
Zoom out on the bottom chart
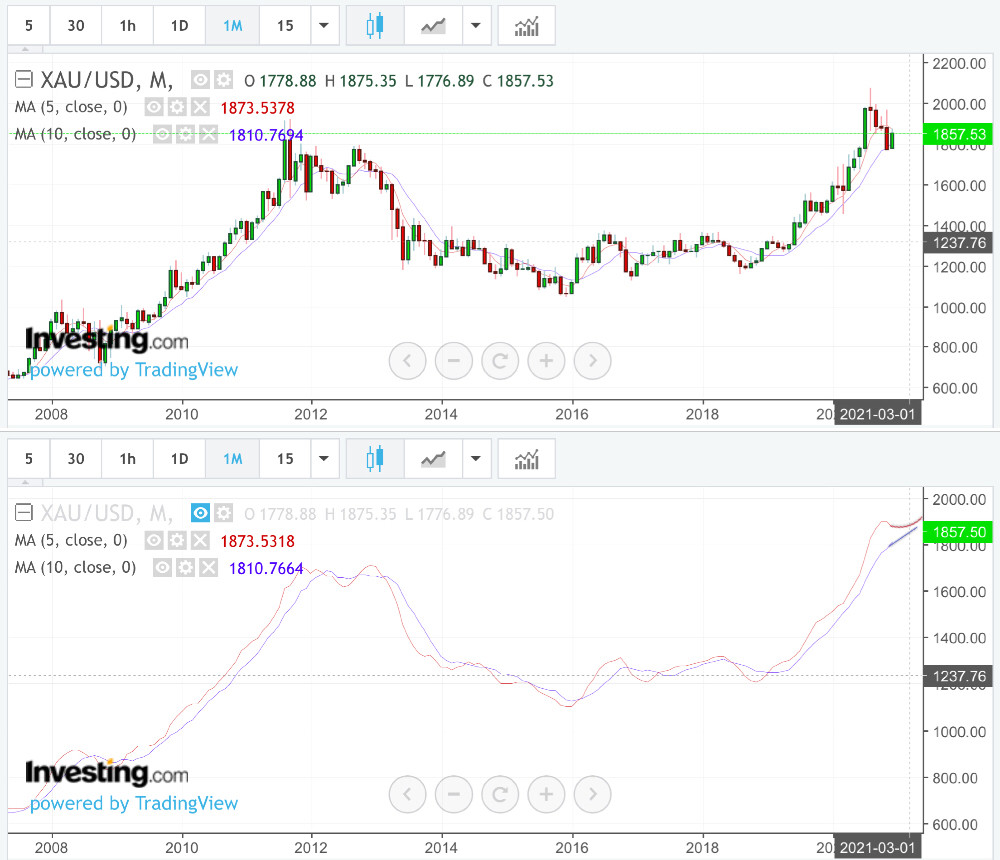[453, 795]
